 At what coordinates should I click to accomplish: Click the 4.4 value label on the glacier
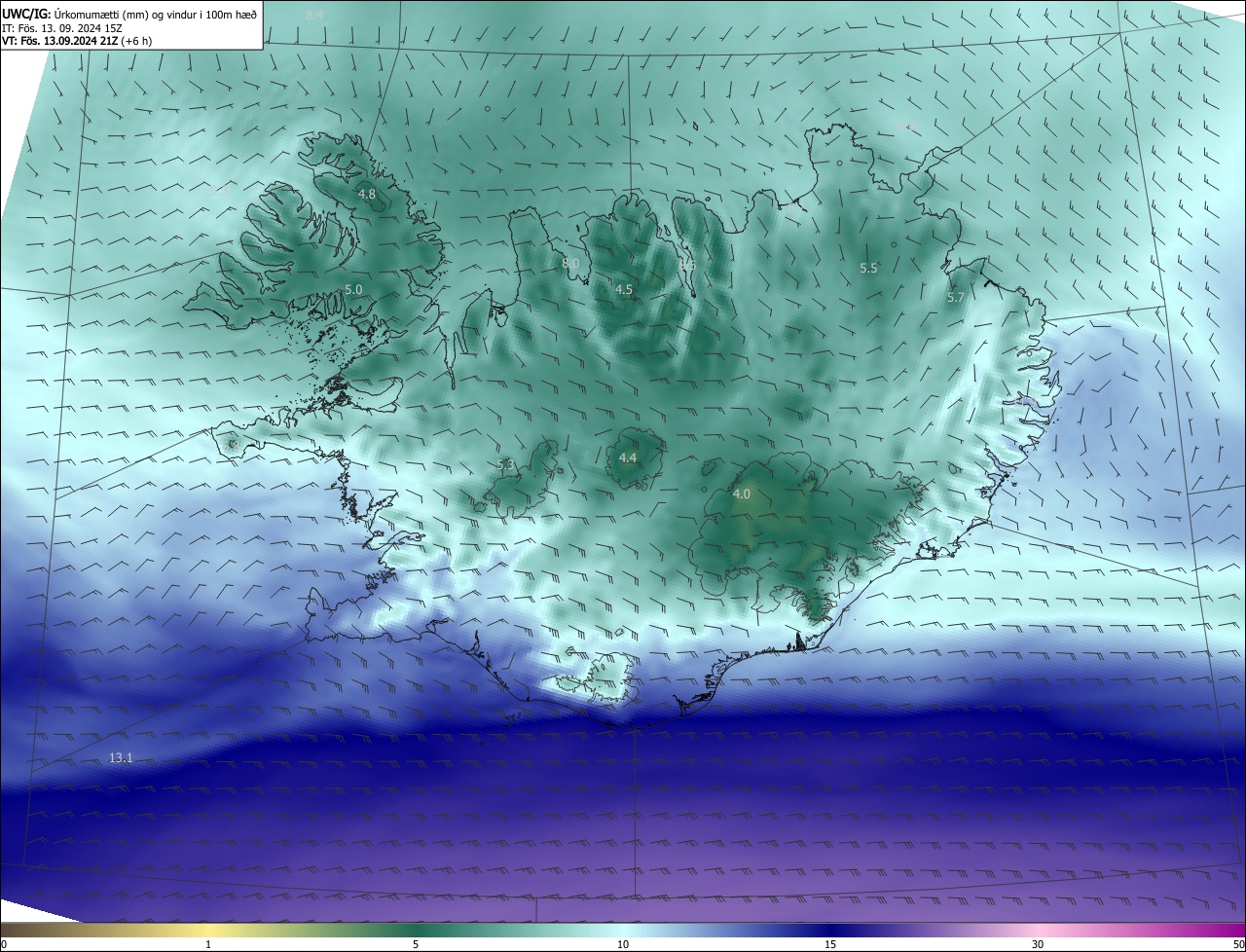pyautogui.click(x=628, y=458)
